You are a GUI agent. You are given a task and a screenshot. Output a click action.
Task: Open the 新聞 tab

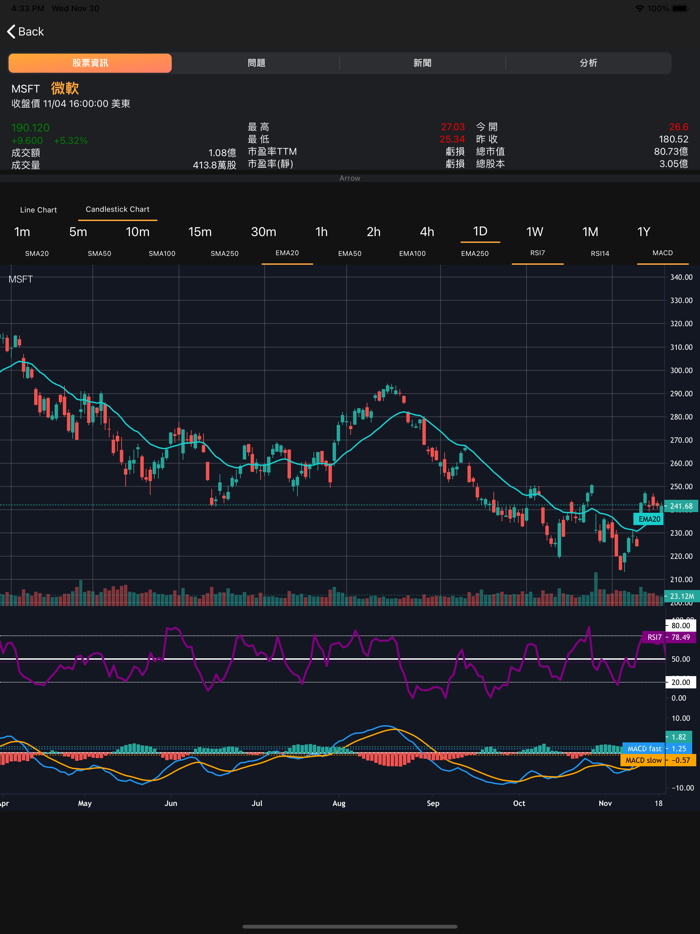click(422, 63)
